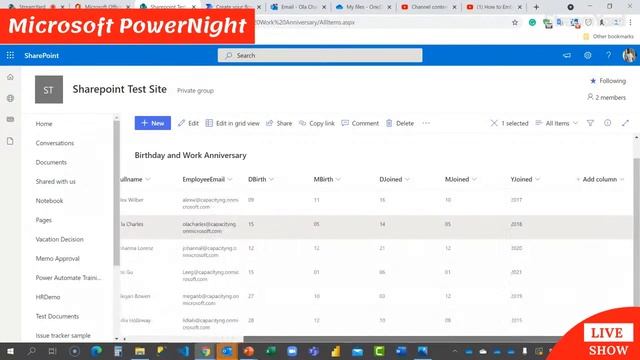Open the DJoined column header menu
This screenshot has height=360, width=640.
click(x=394, y=179)
